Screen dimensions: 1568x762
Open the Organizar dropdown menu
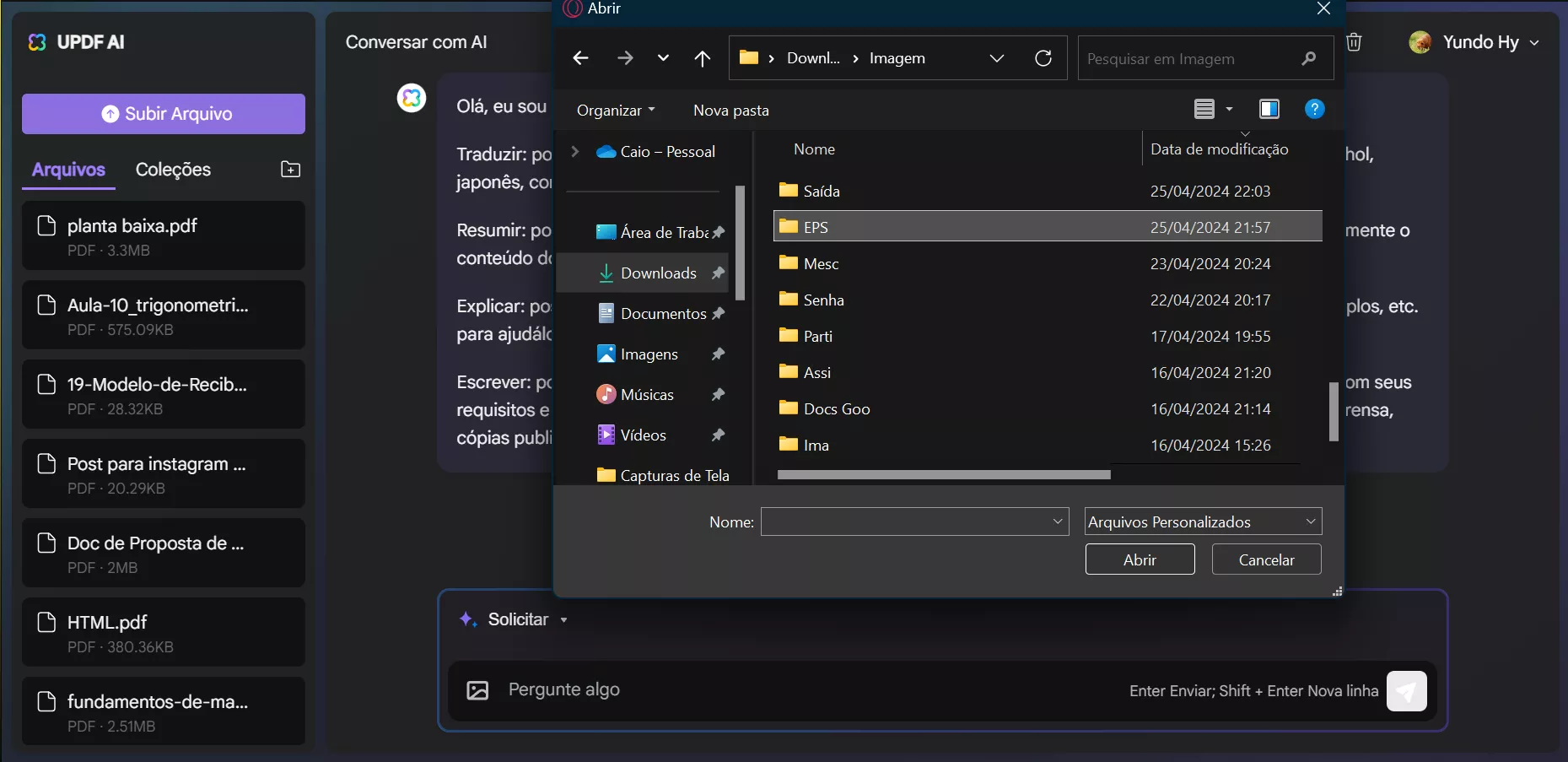pos(616,111)
